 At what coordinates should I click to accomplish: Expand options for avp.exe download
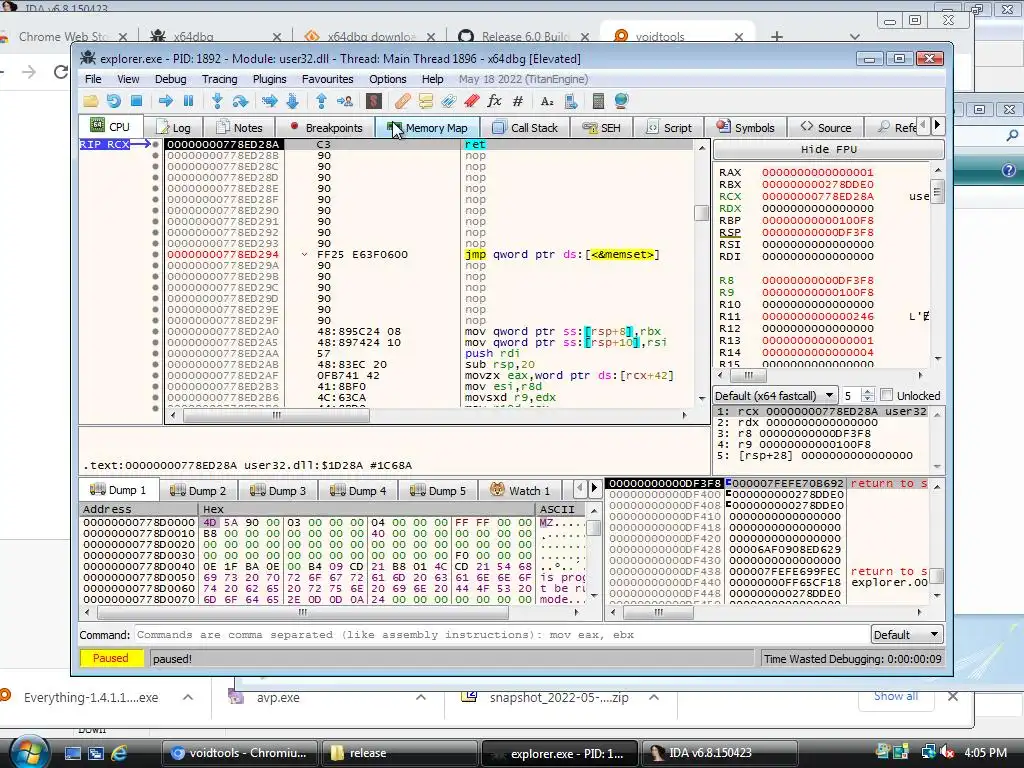tap(421, 697)
